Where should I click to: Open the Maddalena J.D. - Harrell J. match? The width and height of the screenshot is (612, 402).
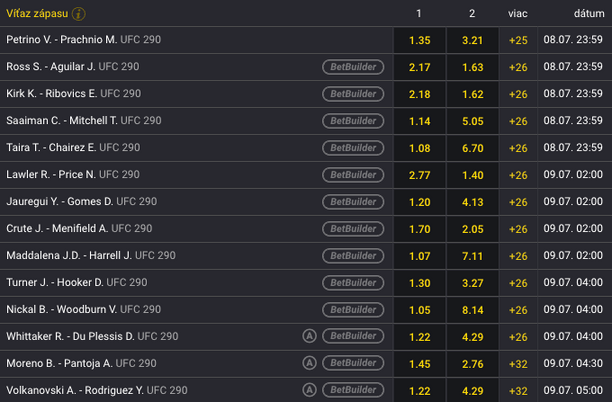[x=91, y=255]
